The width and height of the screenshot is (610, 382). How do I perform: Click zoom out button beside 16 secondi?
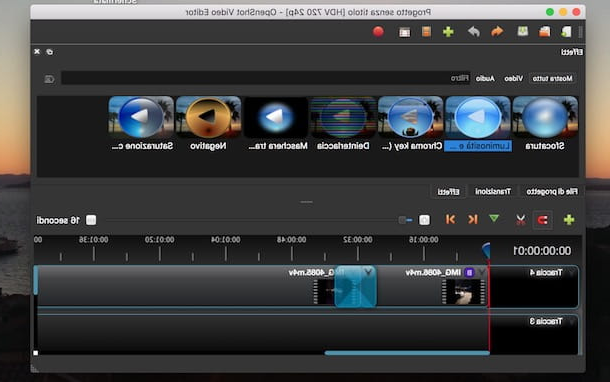[x=91, y=220]
